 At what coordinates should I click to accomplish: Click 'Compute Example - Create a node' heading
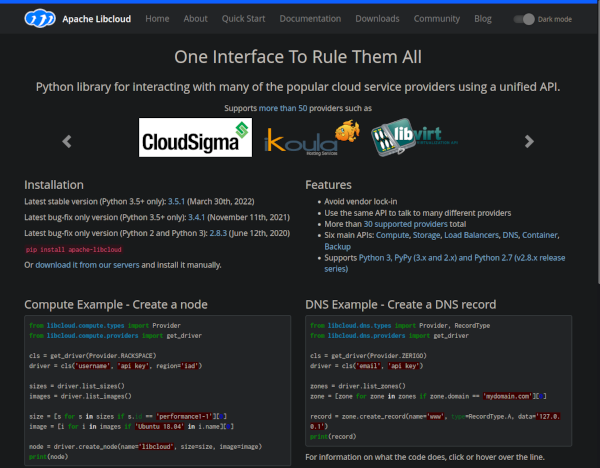click(116, 305)
